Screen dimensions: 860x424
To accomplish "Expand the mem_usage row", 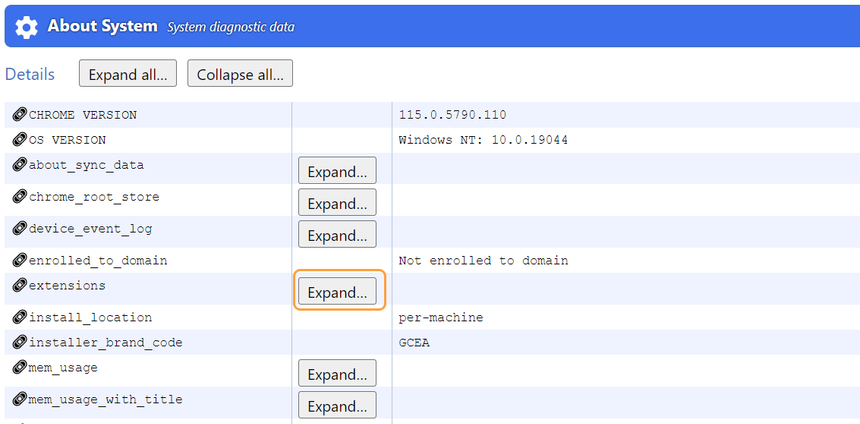I will 337,373.
